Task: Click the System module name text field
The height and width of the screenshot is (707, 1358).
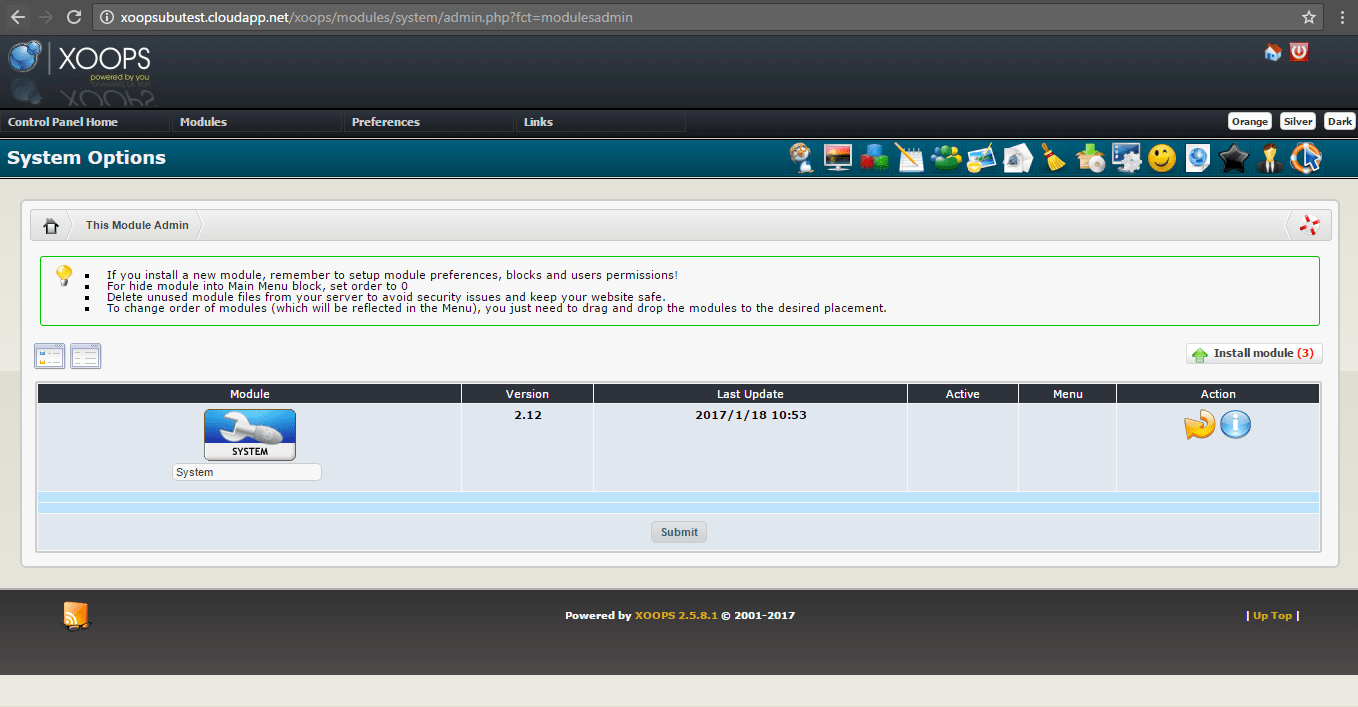Action: point(246,472)
